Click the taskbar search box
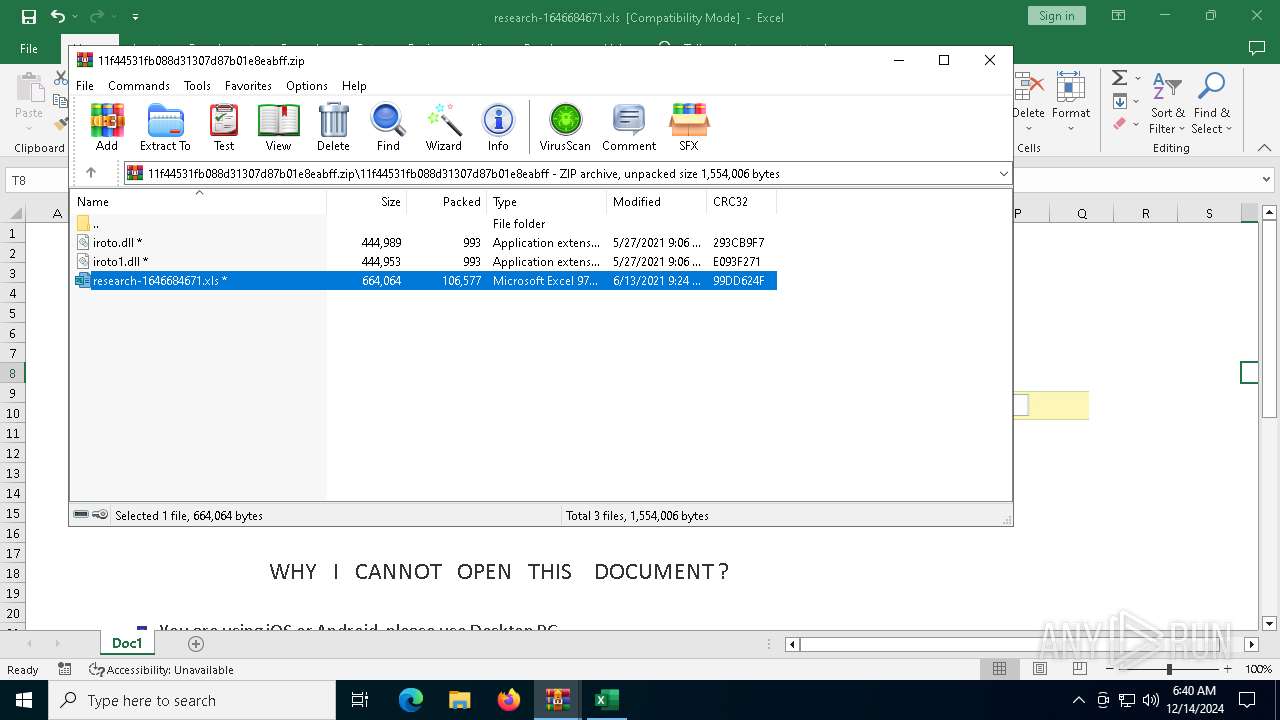 pyautogui.click(x=192, y=700)
